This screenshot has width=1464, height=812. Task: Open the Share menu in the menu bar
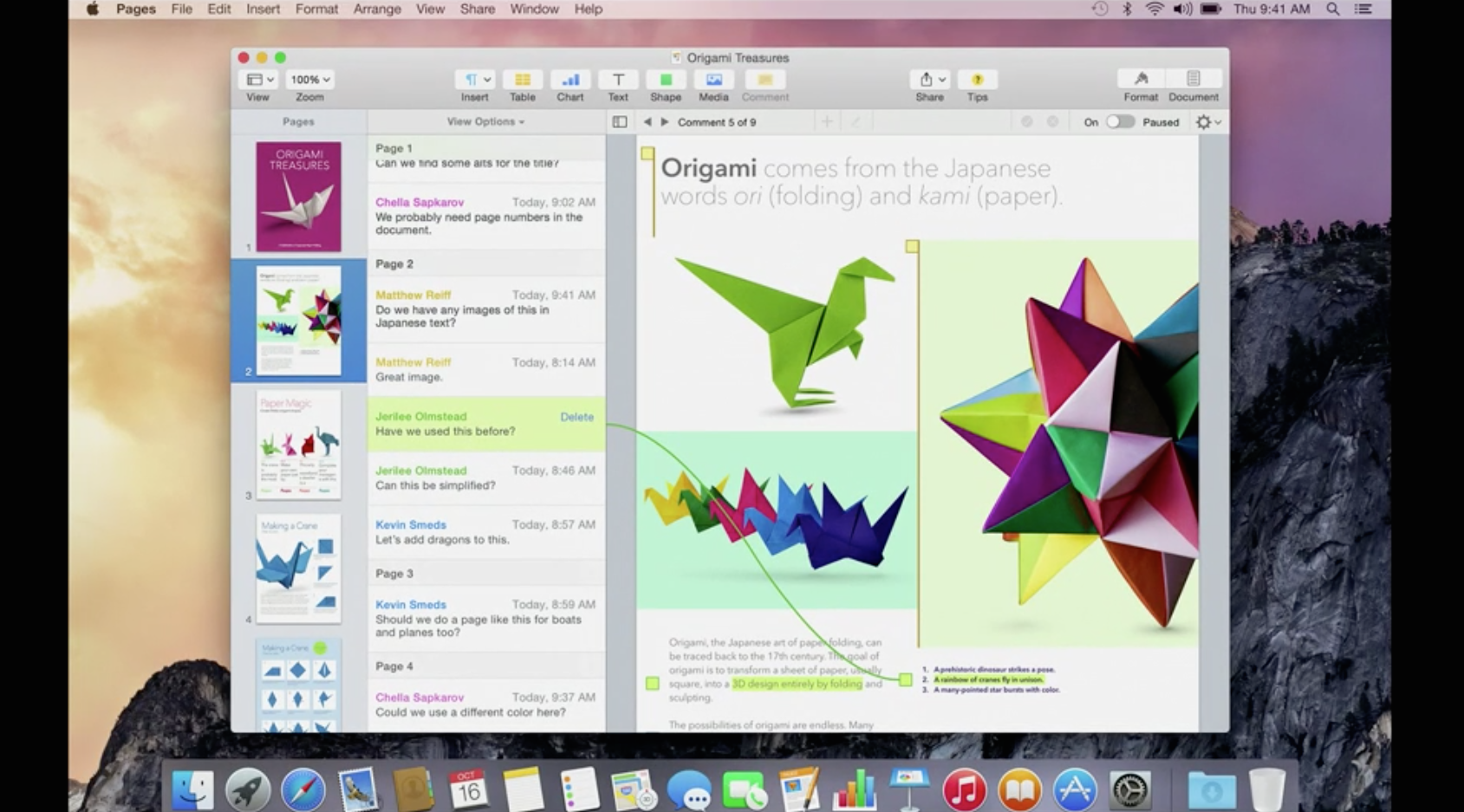(x=478, y=10)
